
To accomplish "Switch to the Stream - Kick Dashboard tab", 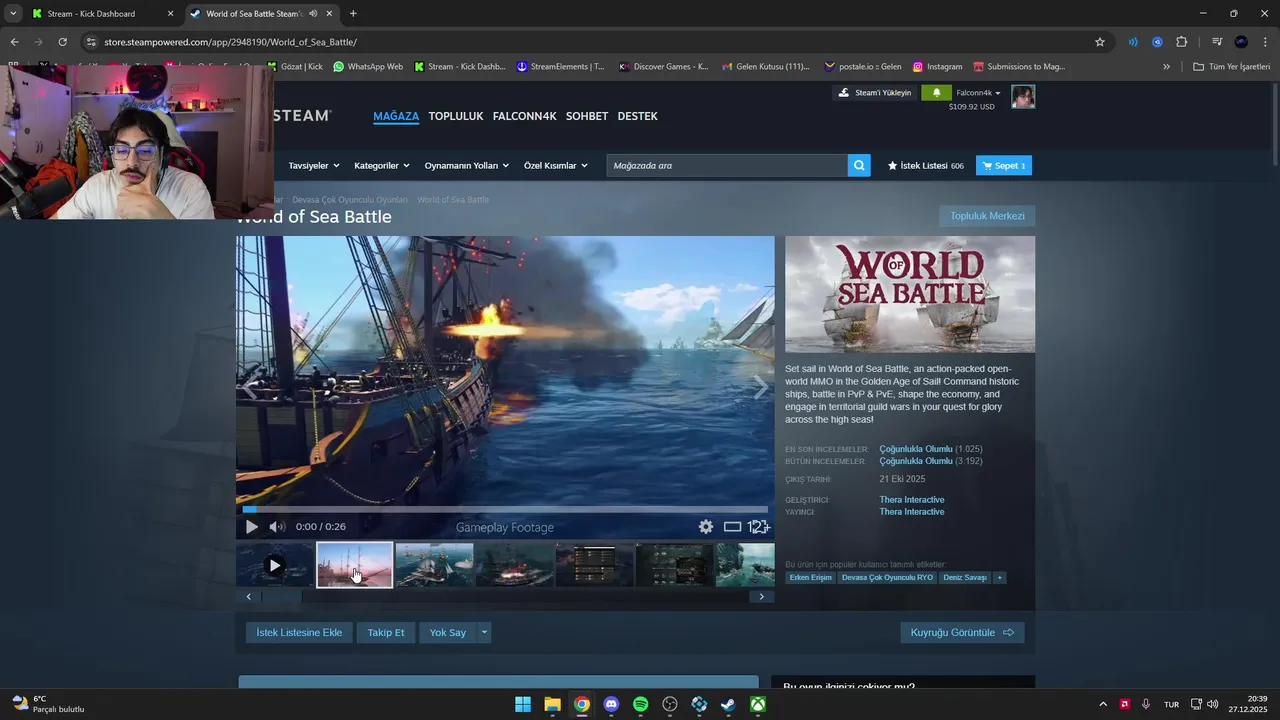I will (x=100, y=14).
